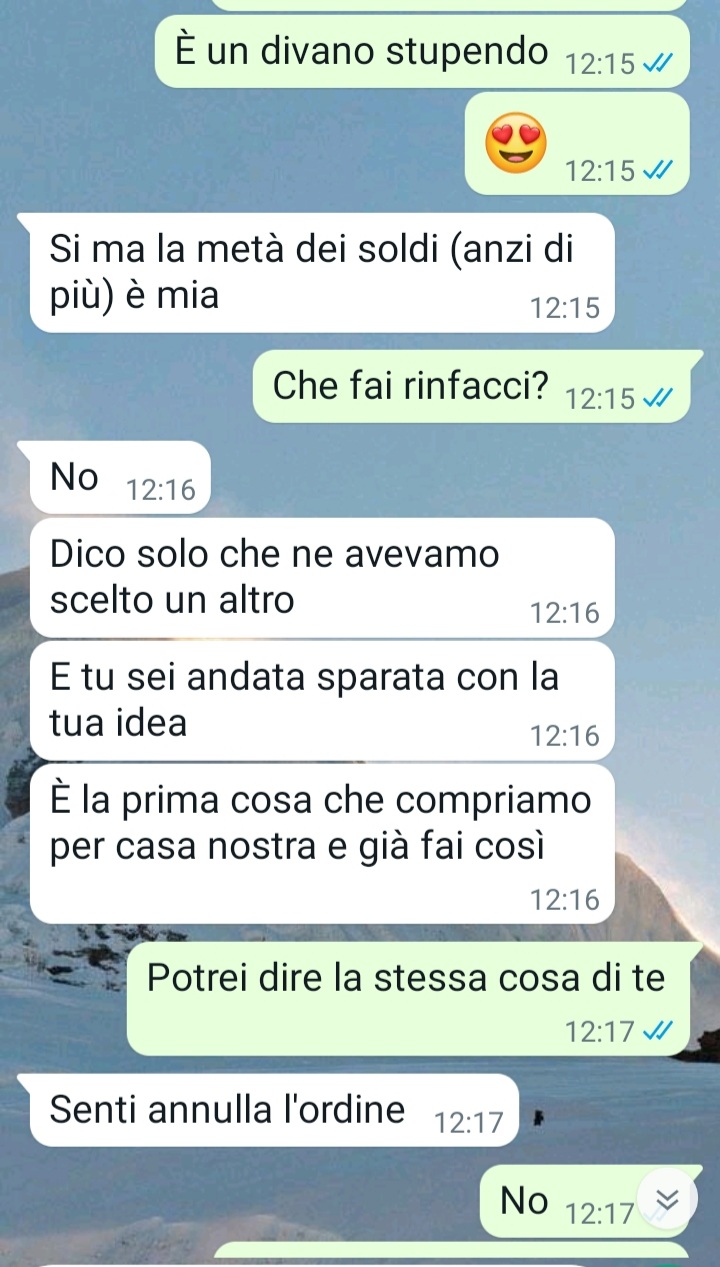
Task: Tap the 12:17 timestamp on 'Senti annulla l'ordine'
Action: (470, 1124)
